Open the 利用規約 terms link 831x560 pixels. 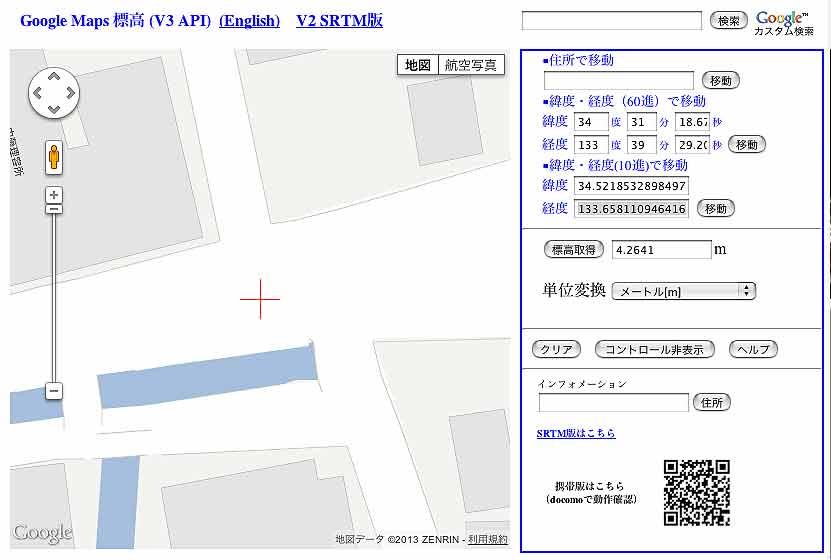tap(488, 539)
